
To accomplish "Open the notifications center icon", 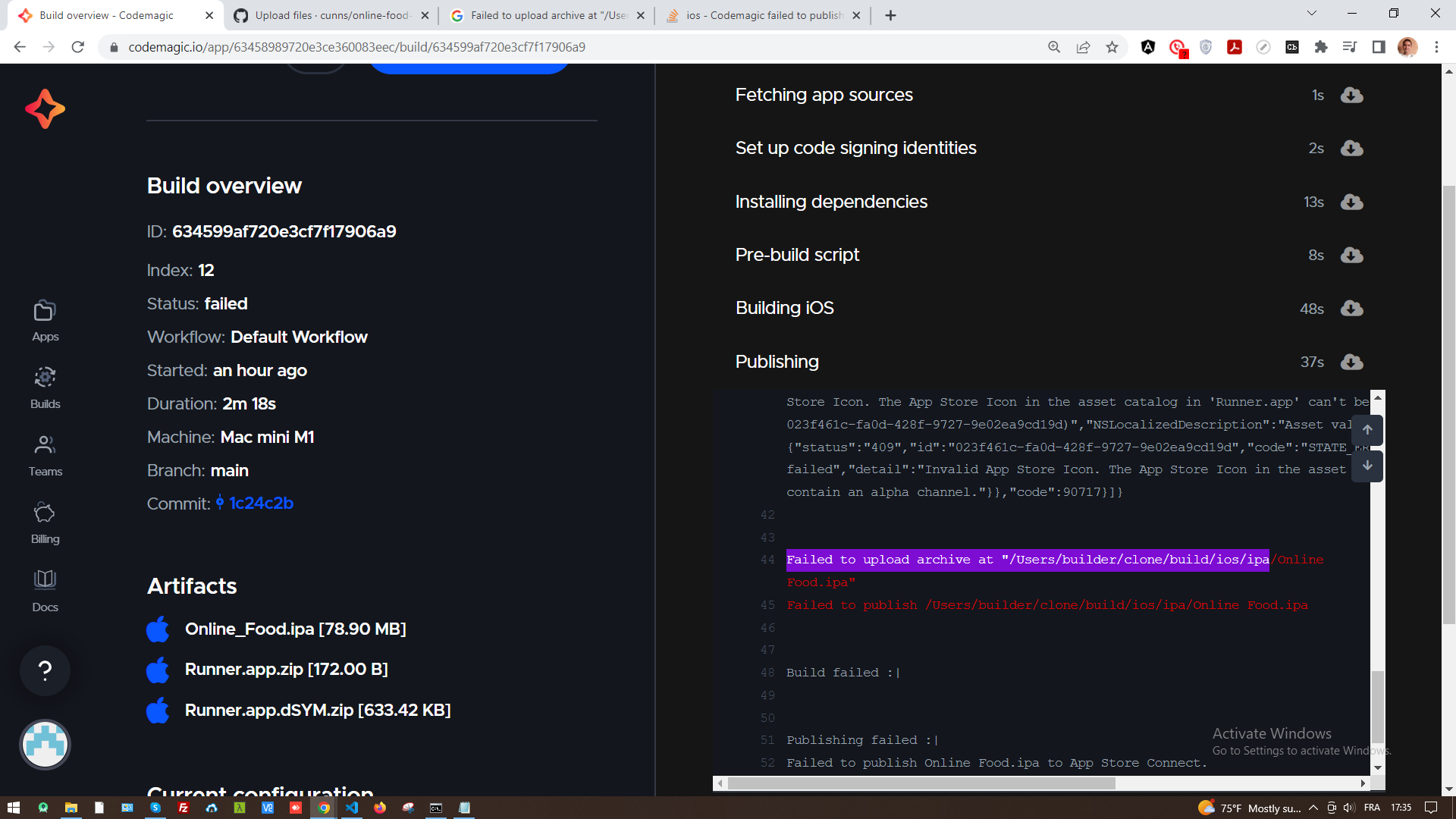I will click(1431, 808).
